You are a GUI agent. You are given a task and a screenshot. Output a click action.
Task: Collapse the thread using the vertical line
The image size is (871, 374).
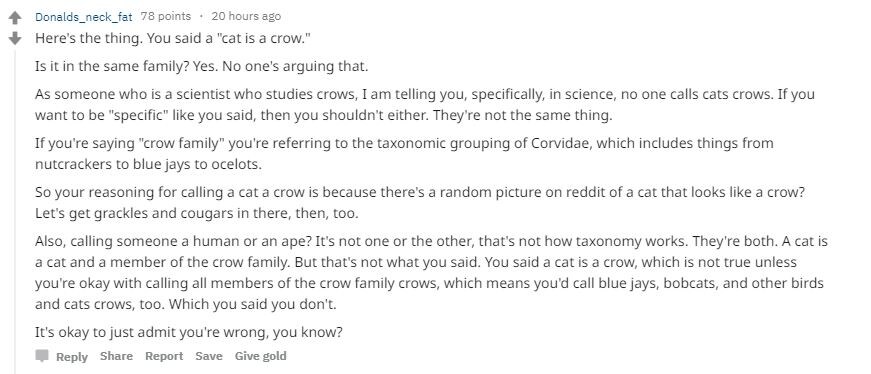[x=15, y=211]
